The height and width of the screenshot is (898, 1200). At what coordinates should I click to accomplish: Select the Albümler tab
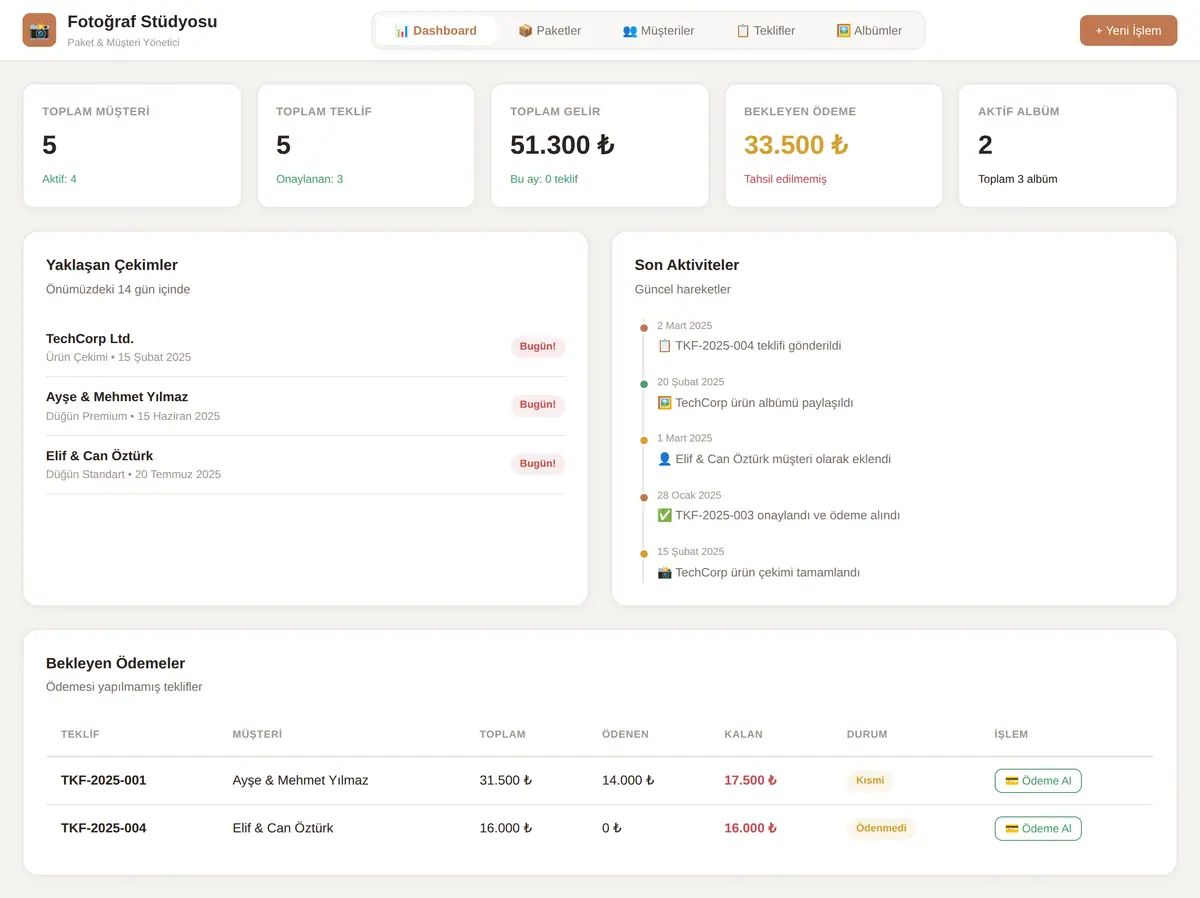[x=869, y=30]
